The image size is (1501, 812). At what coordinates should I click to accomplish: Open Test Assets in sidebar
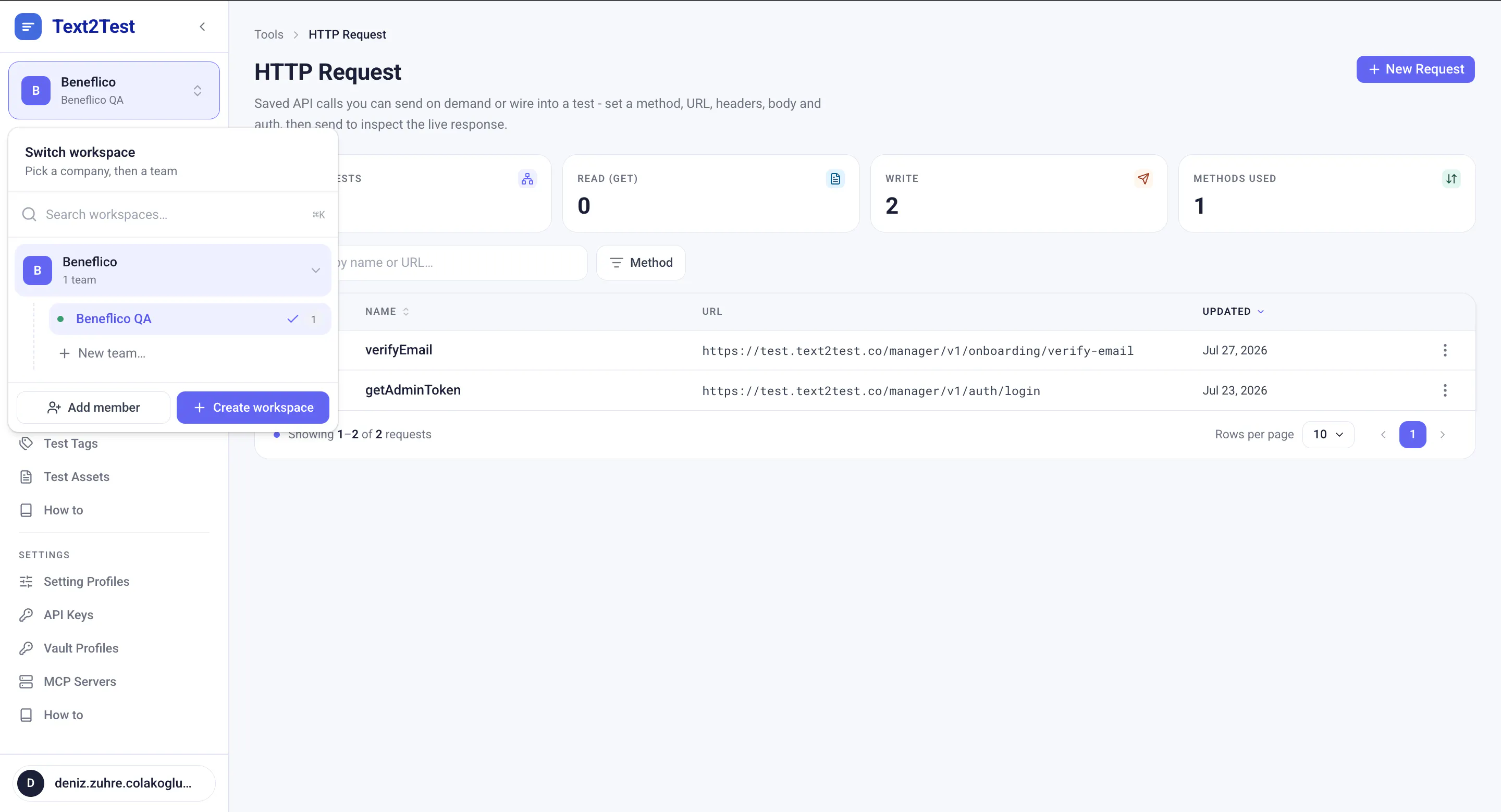coord(76,476)
